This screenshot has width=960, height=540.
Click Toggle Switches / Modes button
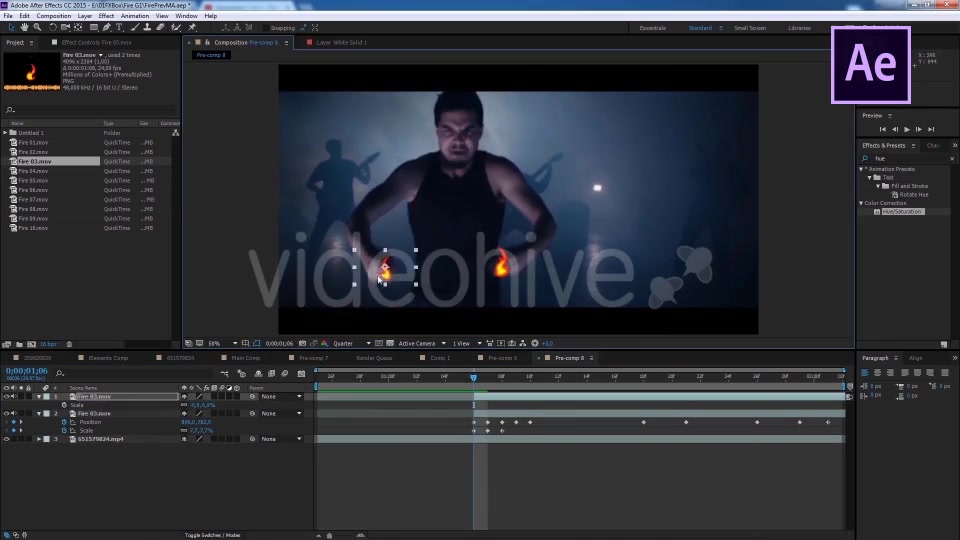pyautogui.click(x=212, y=535)
